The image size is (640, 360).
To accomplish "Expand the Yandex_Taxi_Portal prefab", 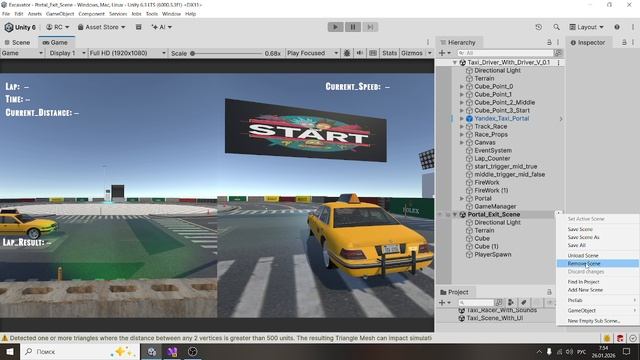I will (x=462, y=118).
